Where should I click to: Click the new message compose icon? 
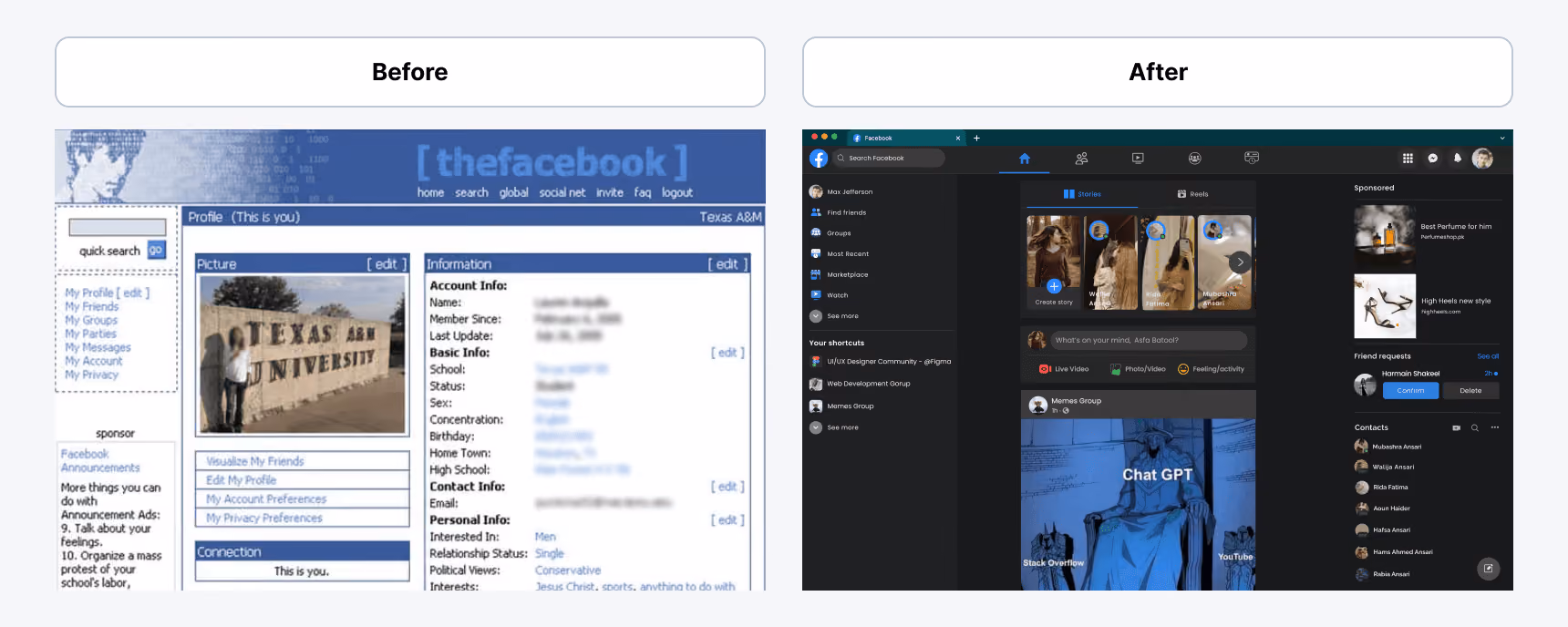[x=1488, y=569]
